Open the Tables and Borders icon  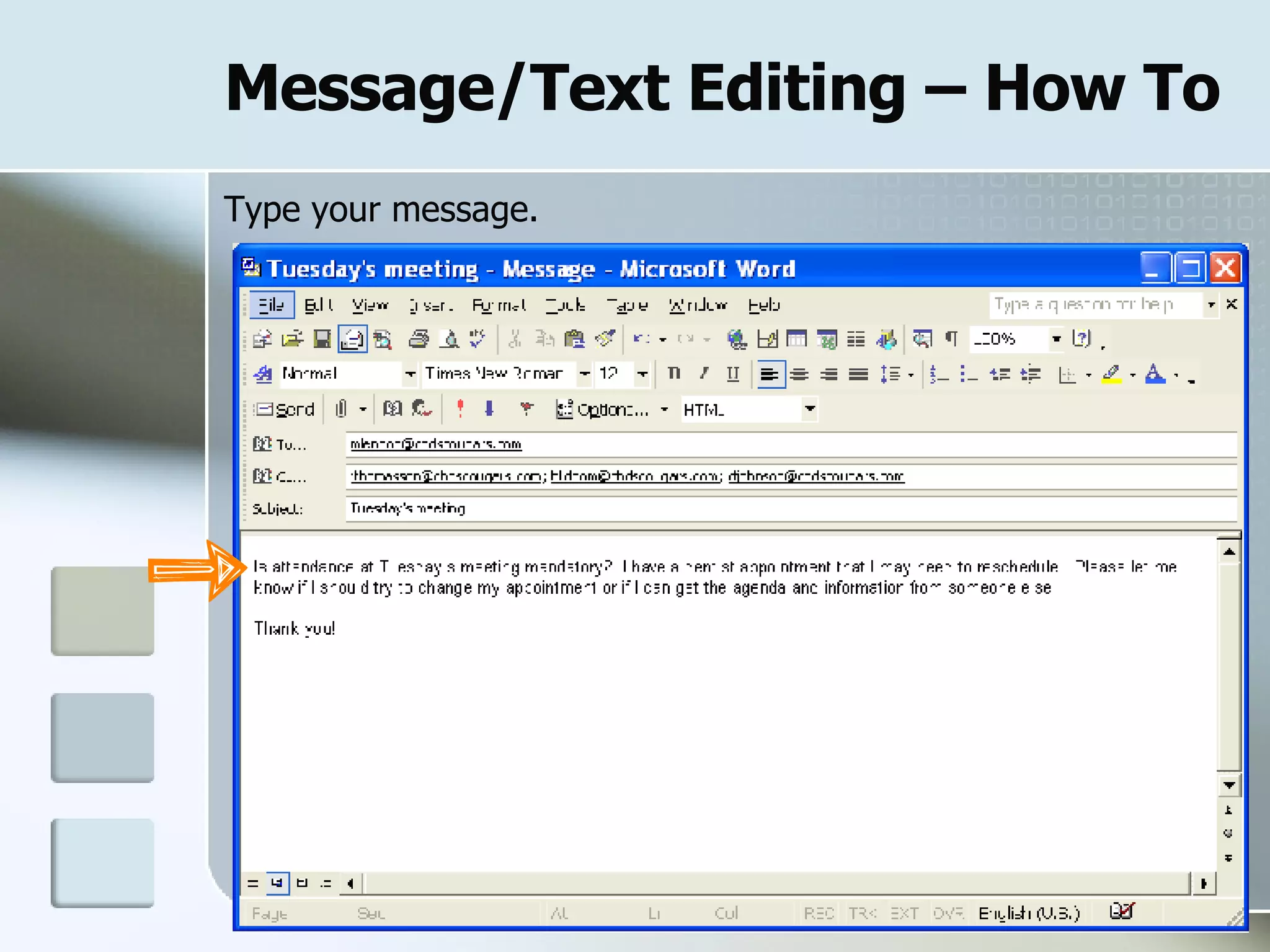(x=767, y=339)
